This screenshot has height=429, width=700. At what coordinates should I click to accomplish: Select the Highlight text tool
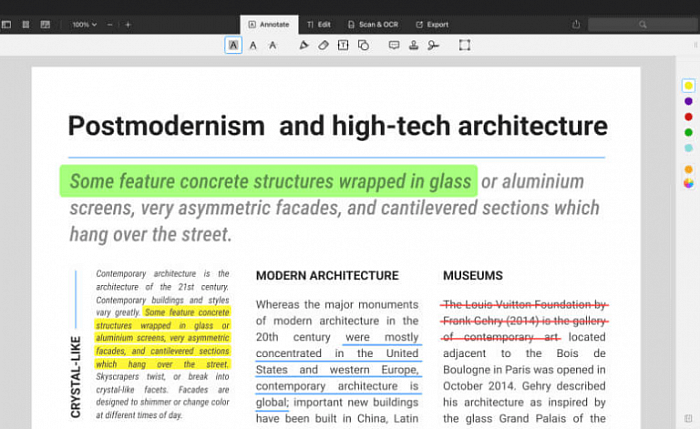coord(233,45)
